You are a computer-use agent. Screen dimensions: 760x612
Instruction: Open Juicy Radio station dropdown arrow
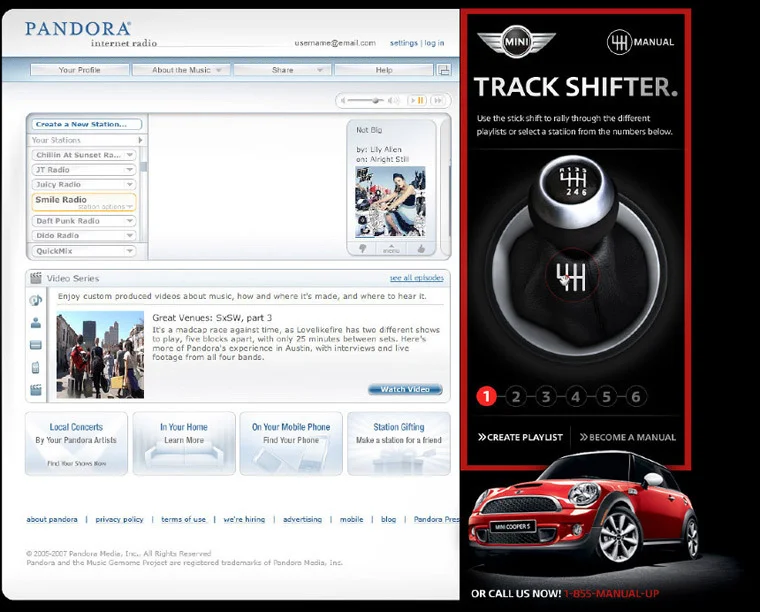pyautogui.click(x=129, y=184)
